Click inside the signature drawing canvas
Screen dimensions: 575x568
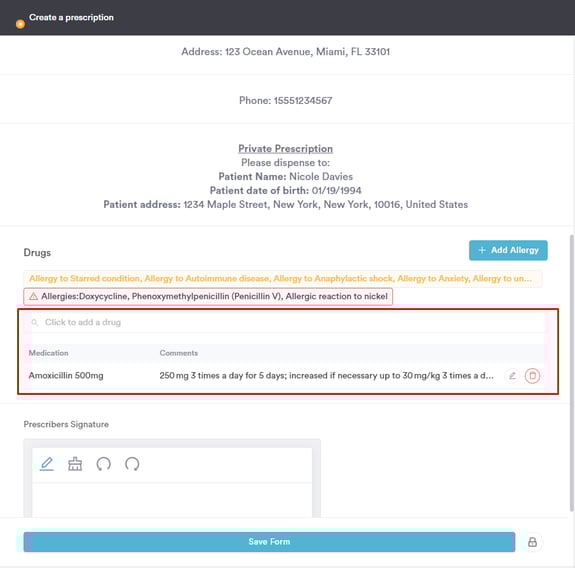172,499
